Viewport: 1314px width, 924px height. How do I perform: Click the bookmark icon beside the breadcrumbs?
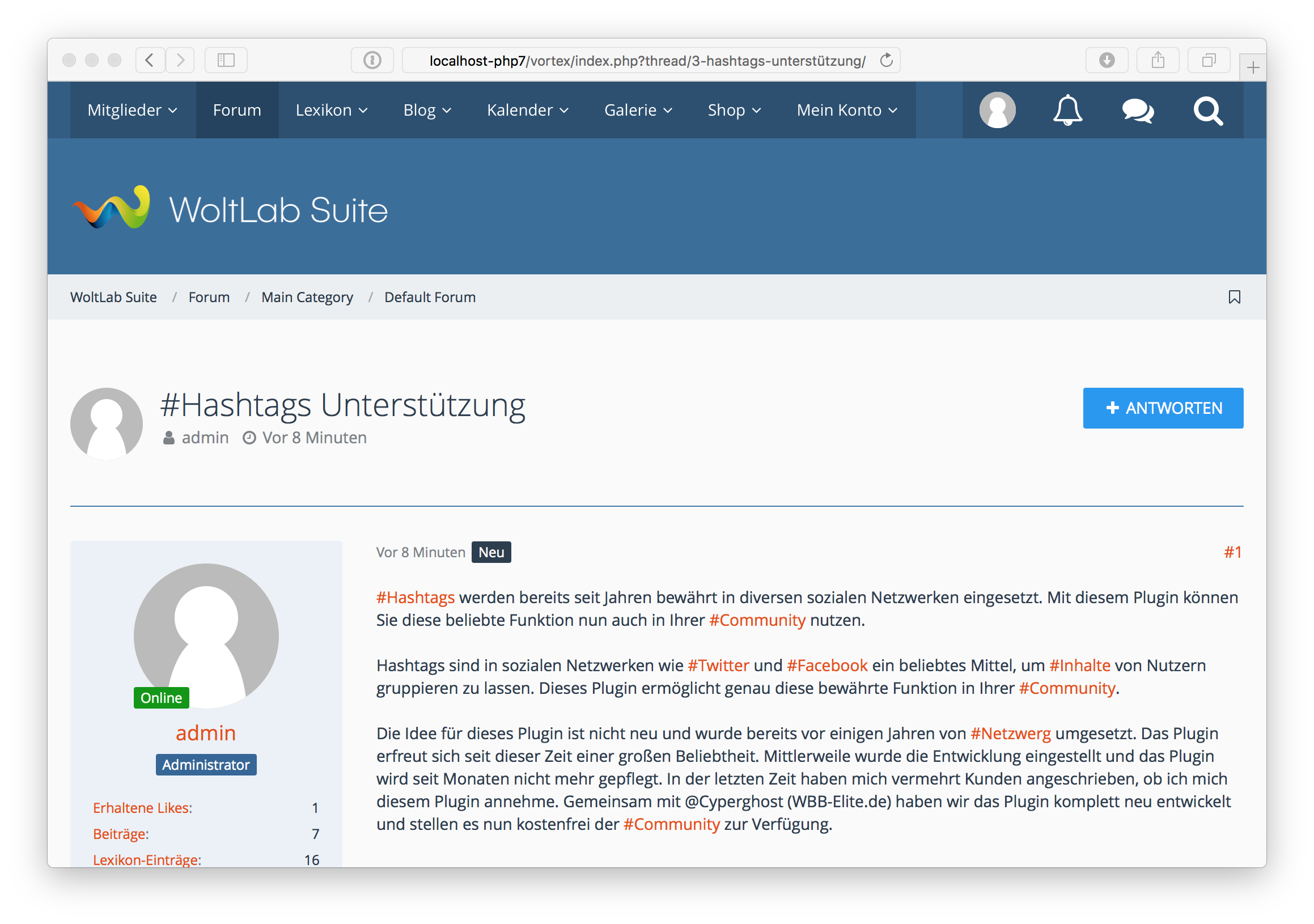tap(1234, 297)
